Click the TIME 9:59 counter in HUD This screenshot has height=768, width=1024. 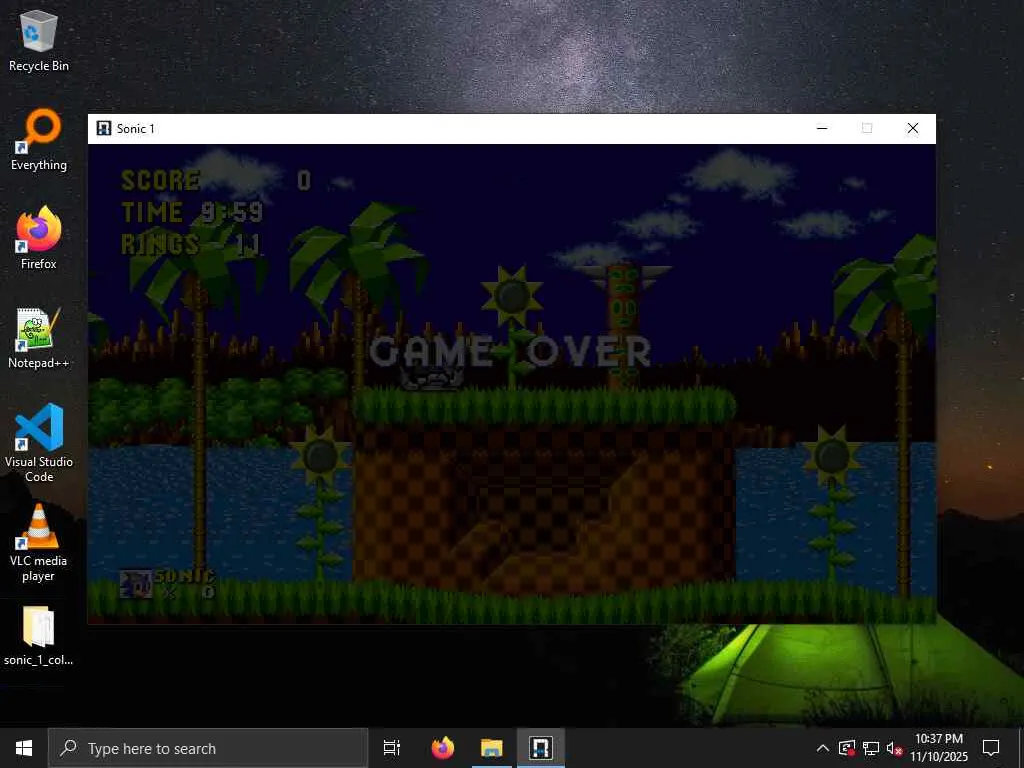point(192,212)
